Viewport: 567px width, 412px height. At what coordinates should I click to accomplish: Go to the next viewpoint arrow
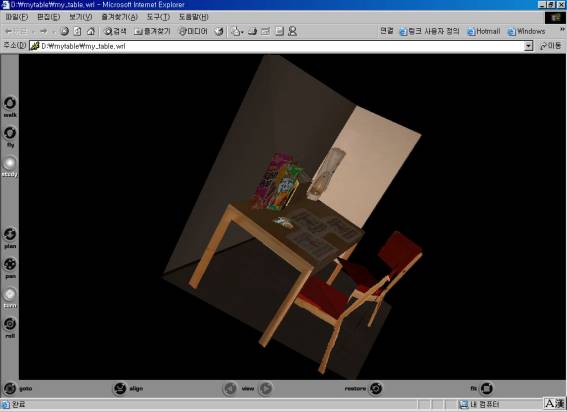[266, 388]
